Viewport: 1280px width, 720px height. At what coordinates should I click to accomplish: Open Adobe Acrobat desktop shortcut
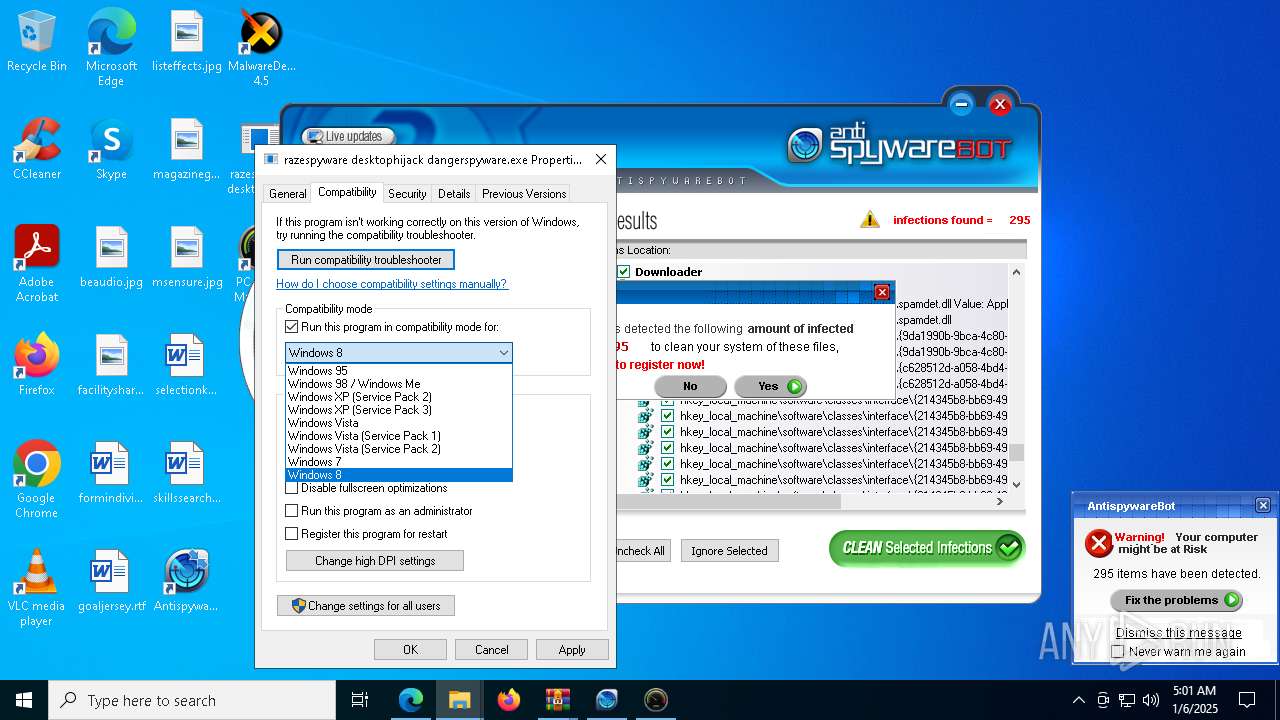pos(37,263)
